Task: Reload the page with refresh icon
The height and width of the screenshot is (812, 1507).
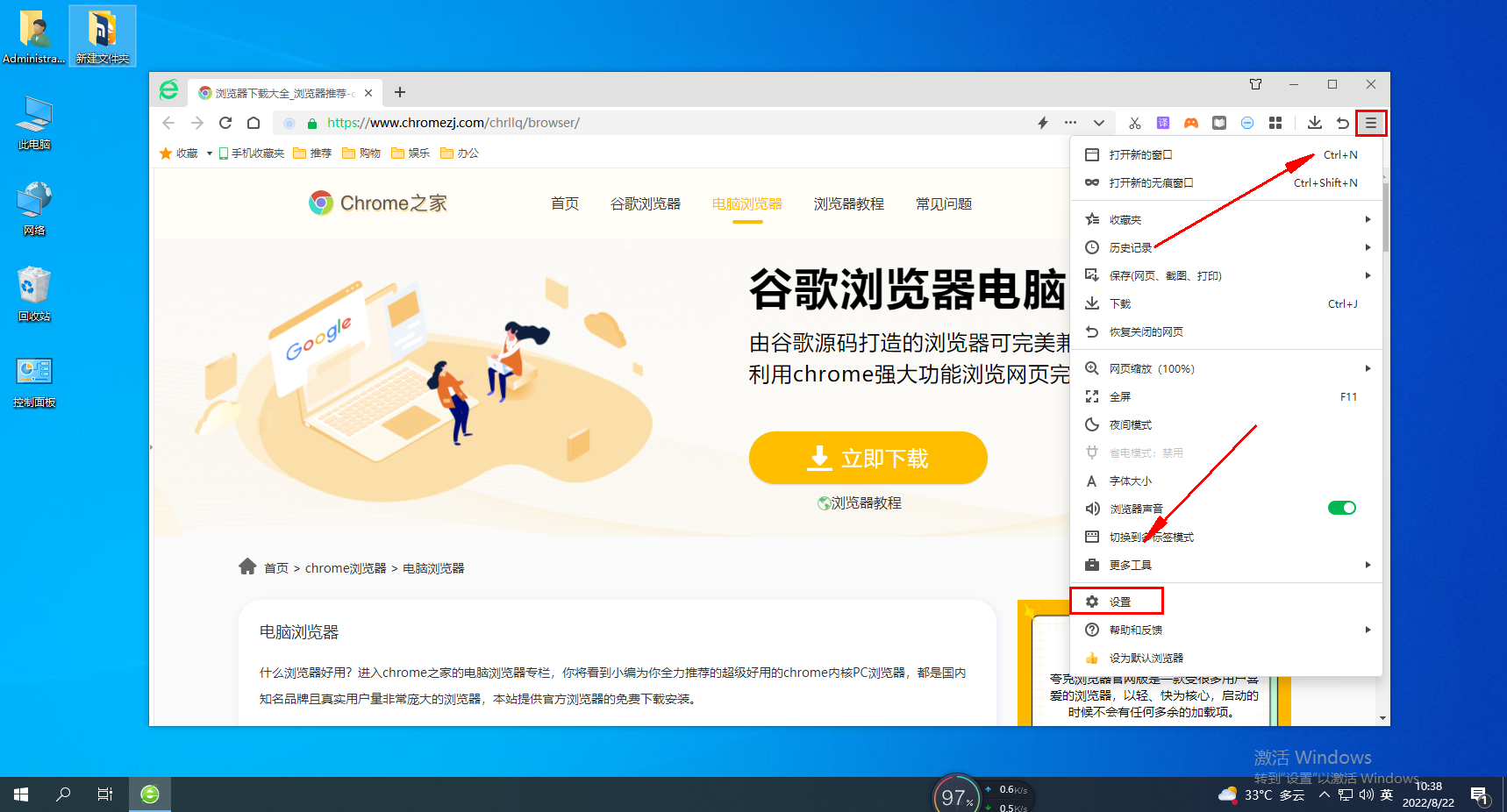Action: click(x=225, y=123)
